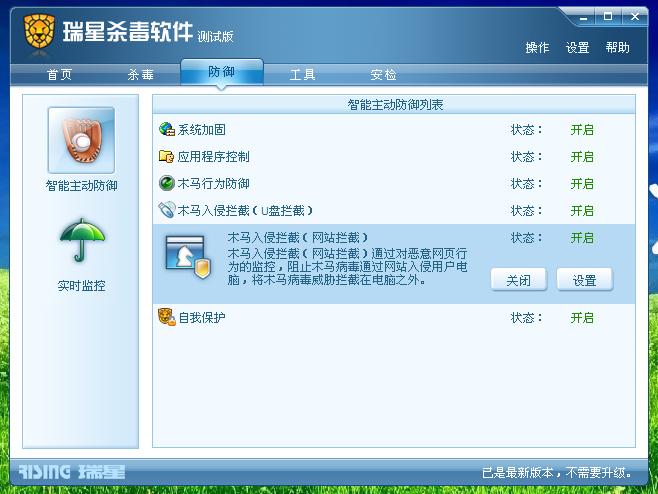
Task: Click 开启 status of 自我保护
Action: point(582,318)
